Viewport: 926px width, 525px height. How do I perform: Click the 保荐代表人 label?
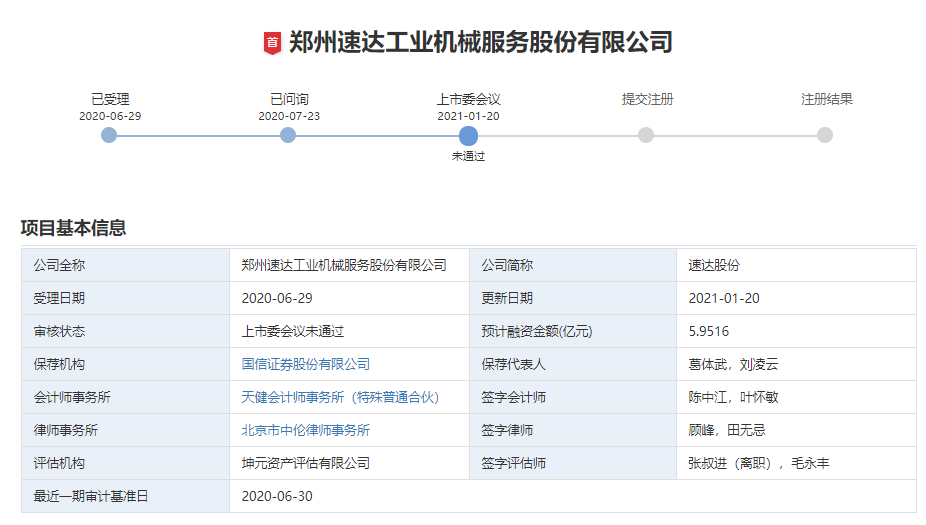click(513, 364)
